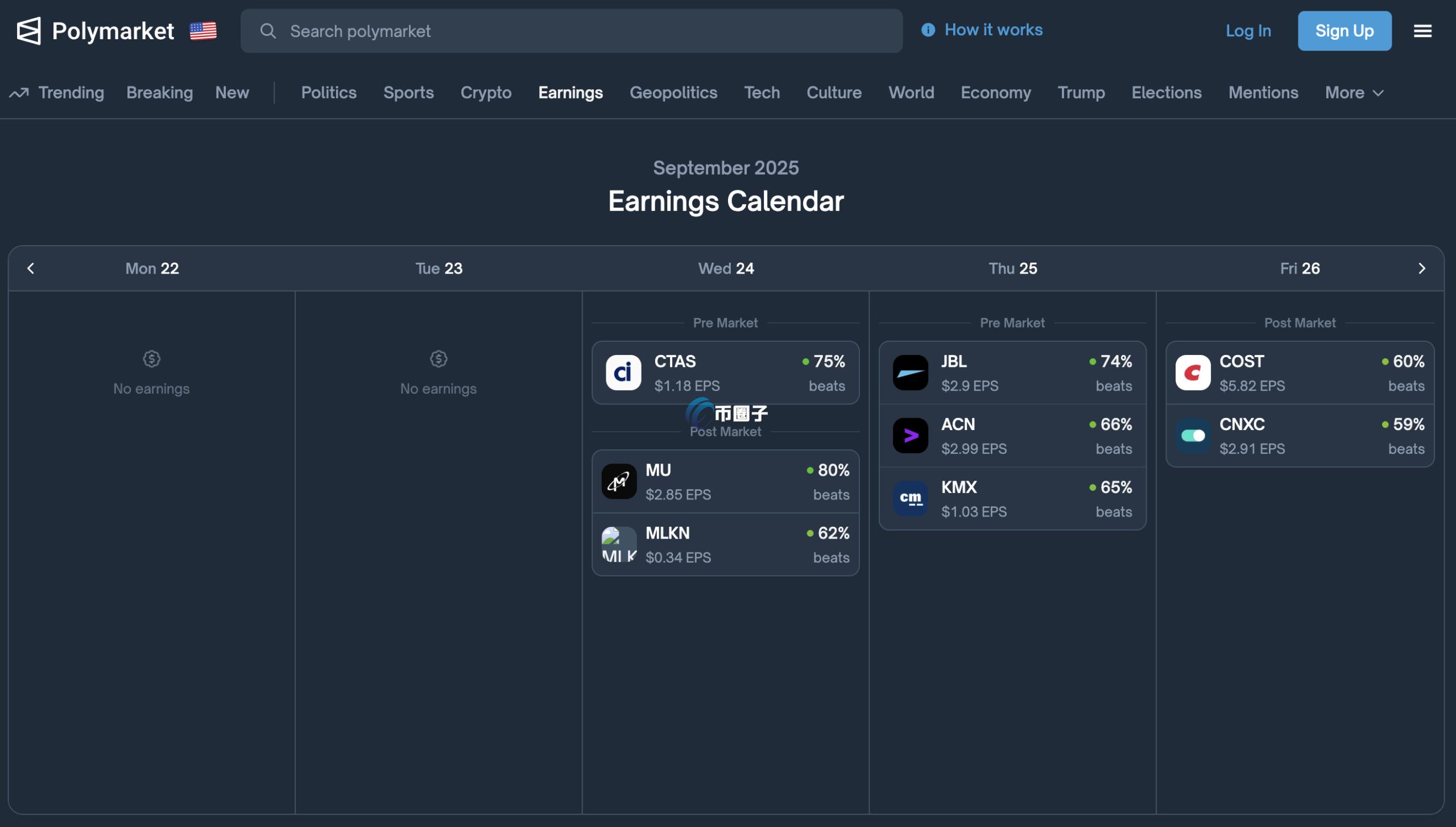This screenshot has width=1456, height=827.
Task: Open the How it works link
Action: pos(992,30)
